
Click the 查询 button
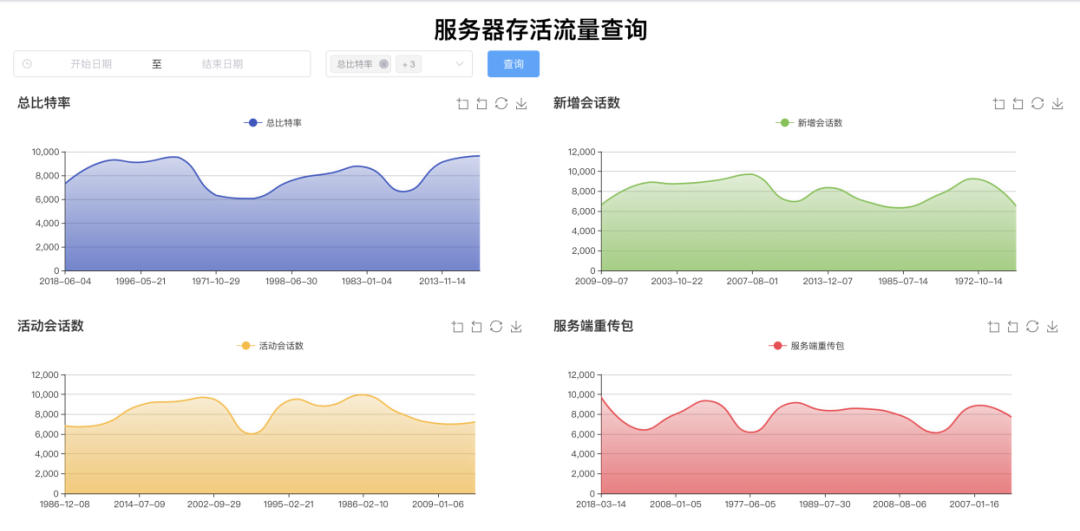[x=513, y=64]
